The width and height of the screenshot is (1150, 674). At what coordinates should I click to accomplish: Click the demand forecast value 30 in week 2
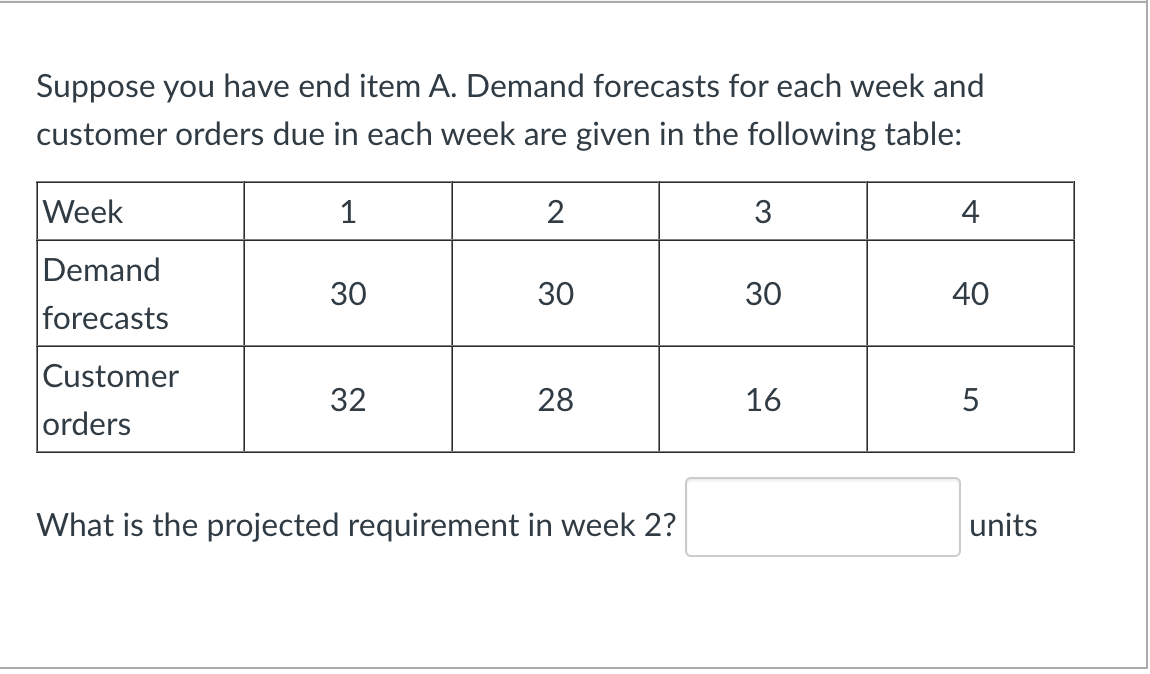pos(555,293)
